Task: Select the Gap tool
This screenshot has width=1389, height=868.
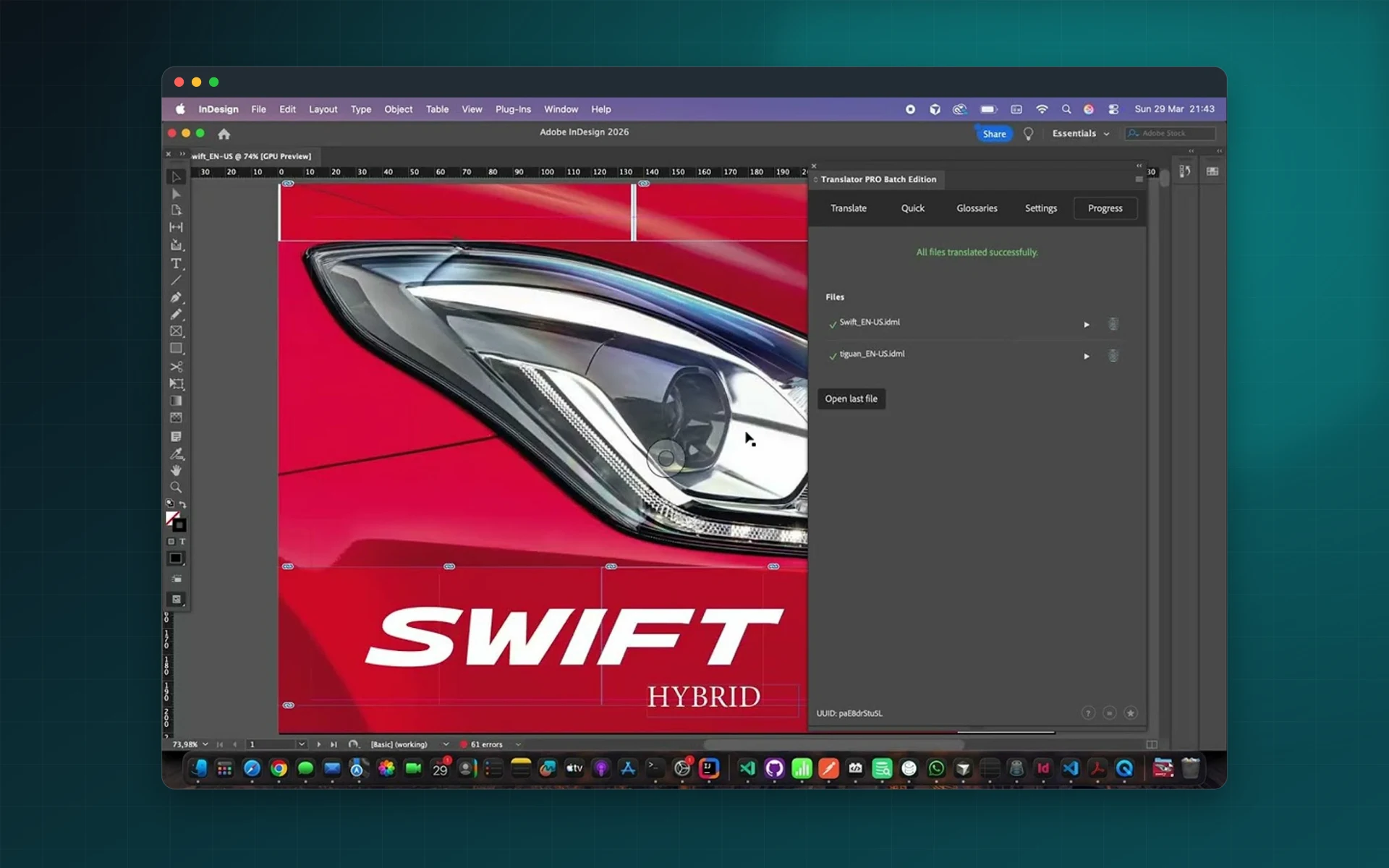Action: pos(176,227)
